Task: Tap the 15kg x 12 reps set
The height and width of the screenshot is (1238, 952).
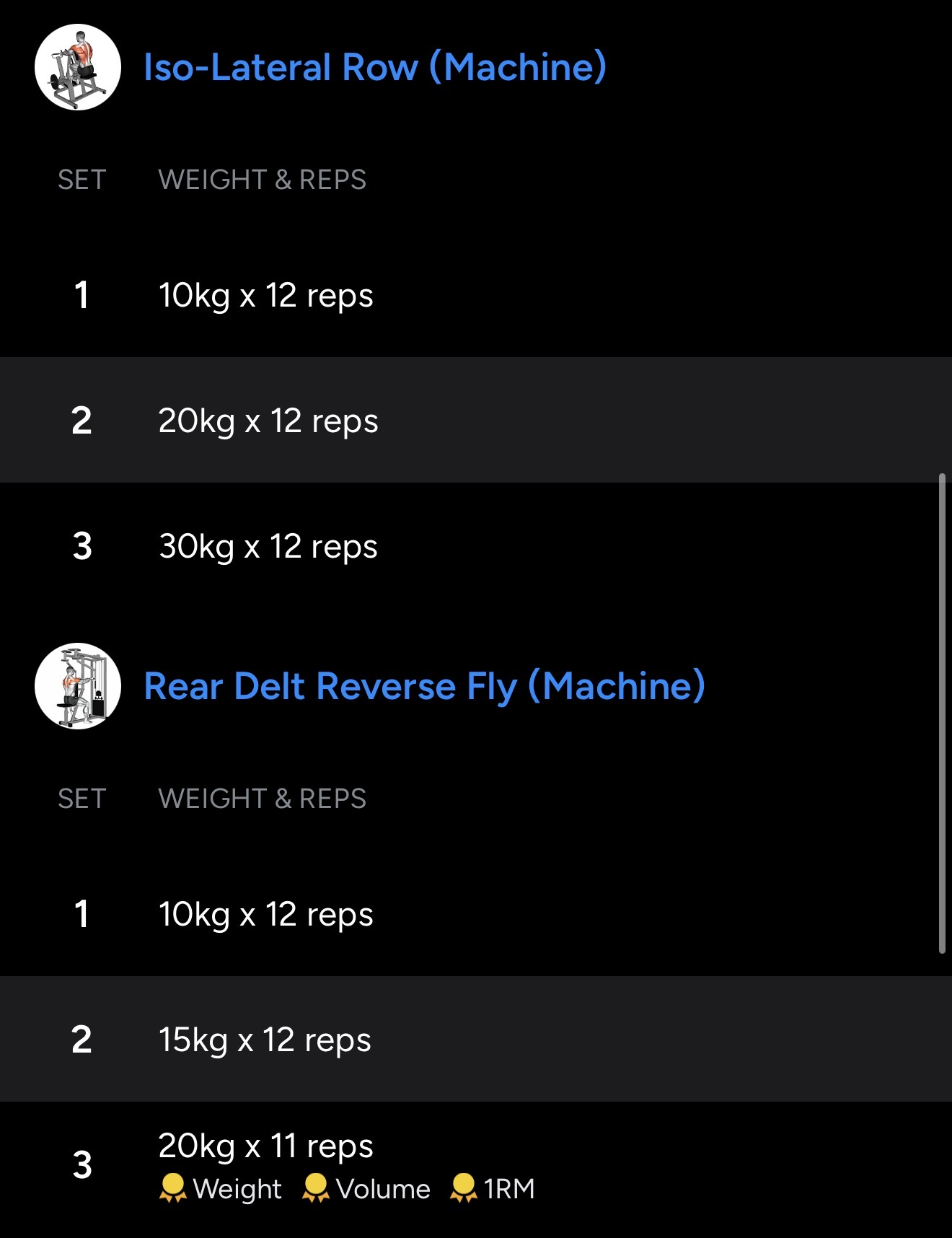Action: (x=265, y=1040)
